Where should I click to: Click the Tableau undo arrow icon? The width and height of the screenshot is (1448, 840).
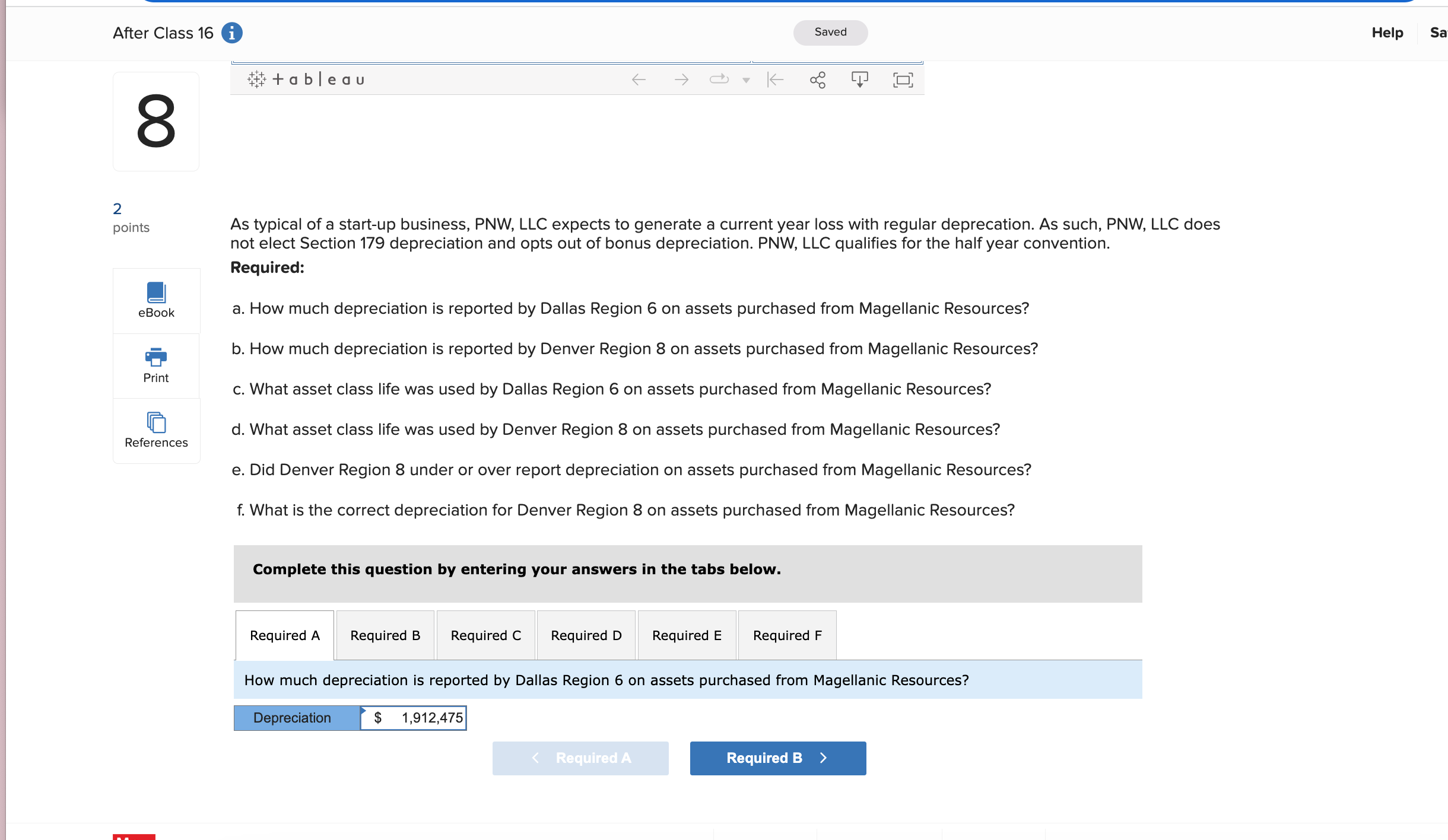pos(639,79)
